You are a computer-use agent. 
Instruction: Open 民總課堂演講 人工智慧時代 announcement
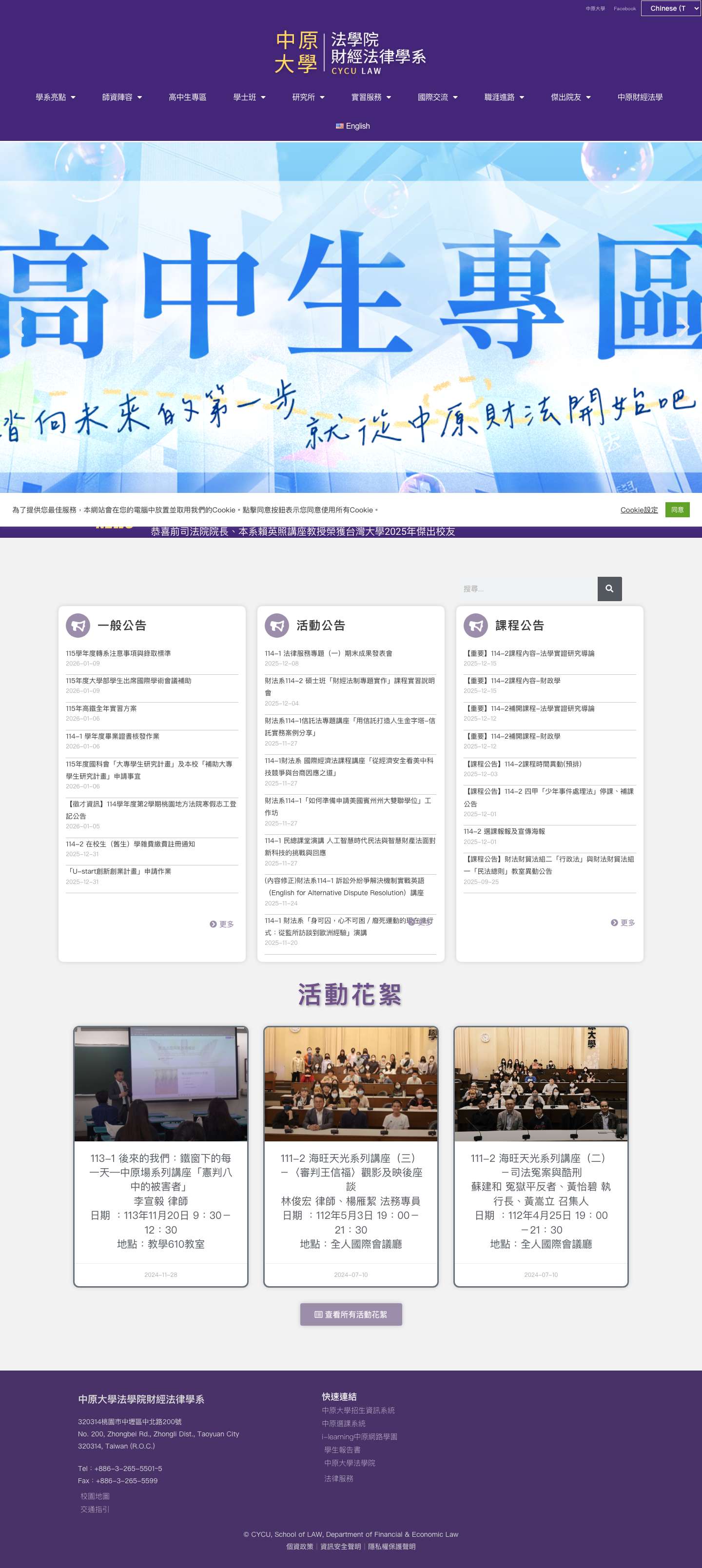[350, 847]
